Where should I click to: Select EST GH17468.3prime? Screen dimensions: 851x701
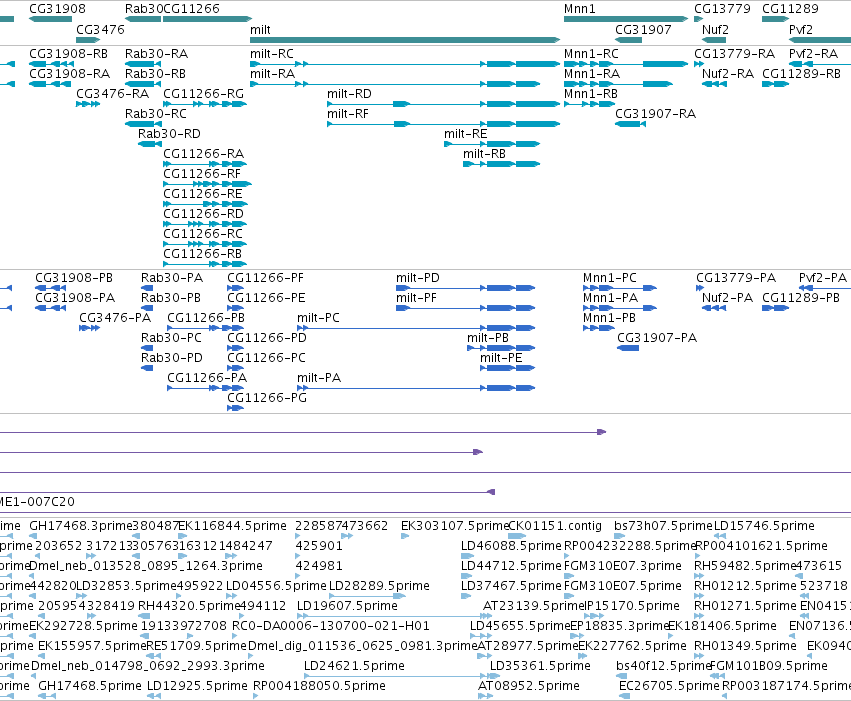[33, 536]
